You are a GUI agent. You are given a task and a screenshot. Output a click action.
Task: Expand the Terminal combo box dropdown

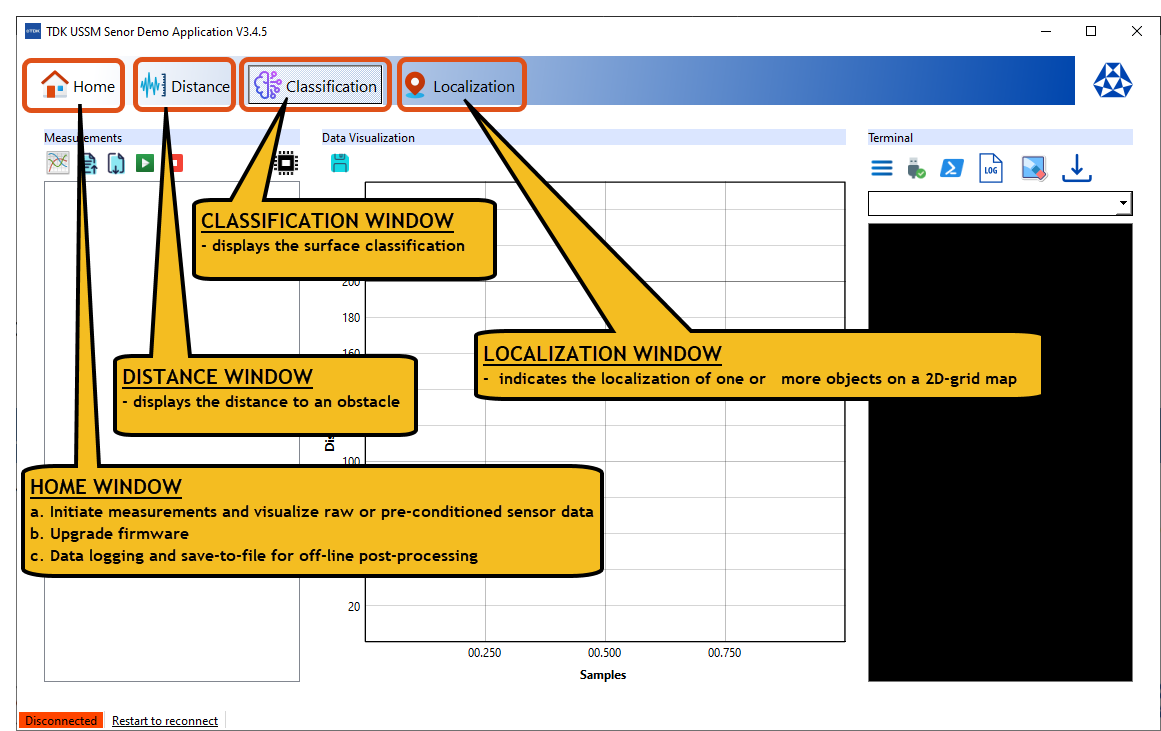[1123, 203]
